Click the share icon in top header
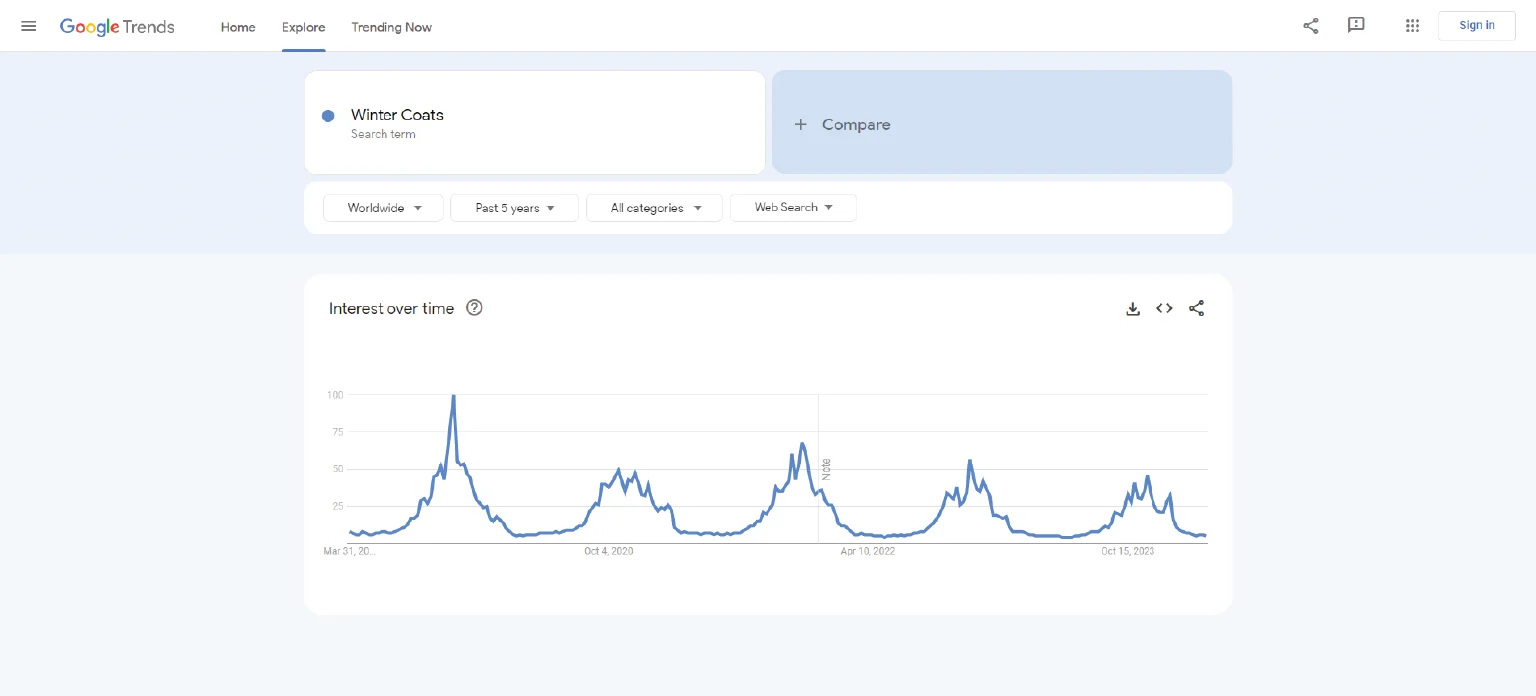Viewport: 1536px width, 696px height. point(1310,26)
